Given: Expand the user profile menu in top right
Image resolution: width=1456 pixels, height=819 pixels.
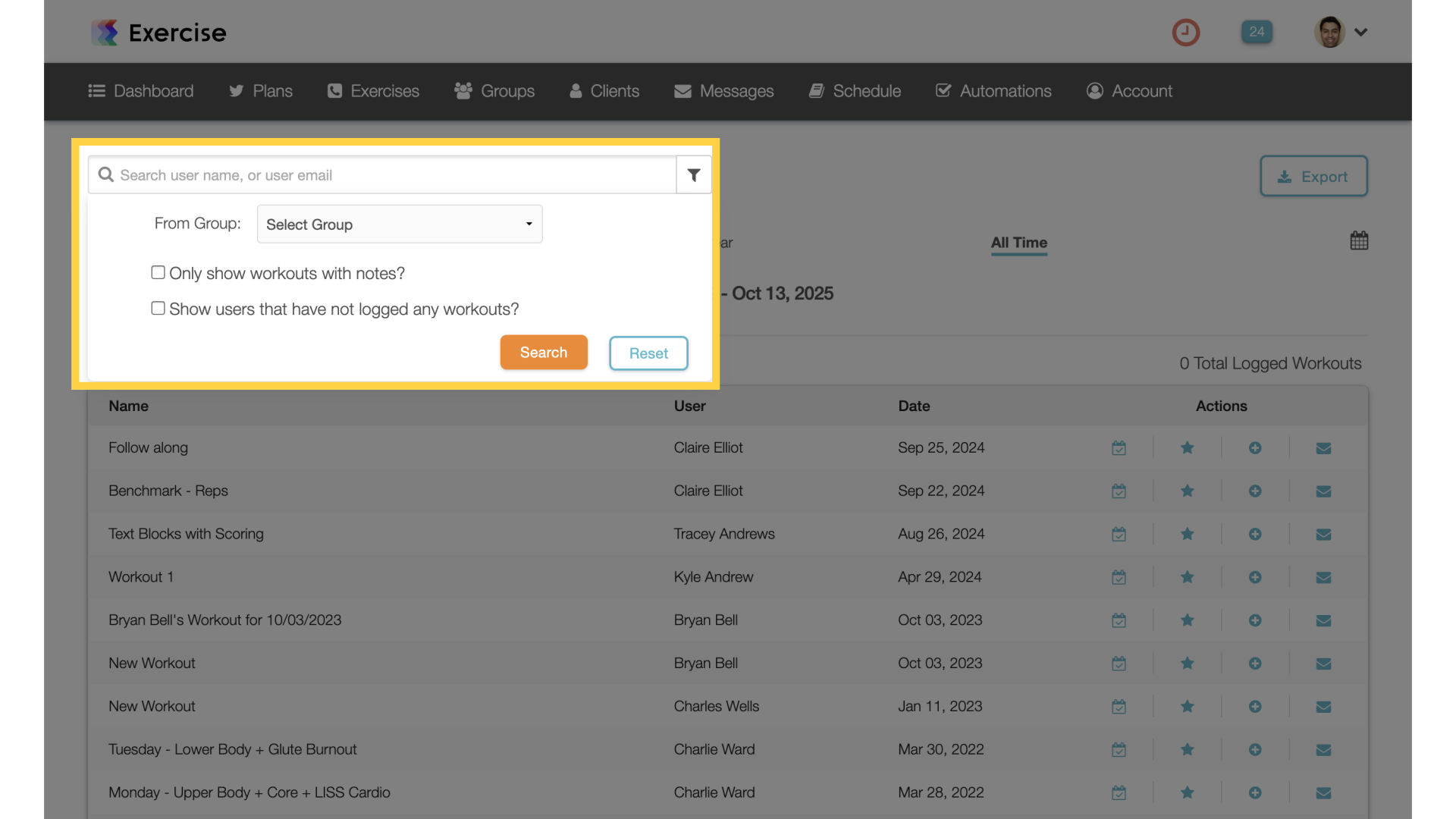Looking at the screenshot, I should (1341, 31).
